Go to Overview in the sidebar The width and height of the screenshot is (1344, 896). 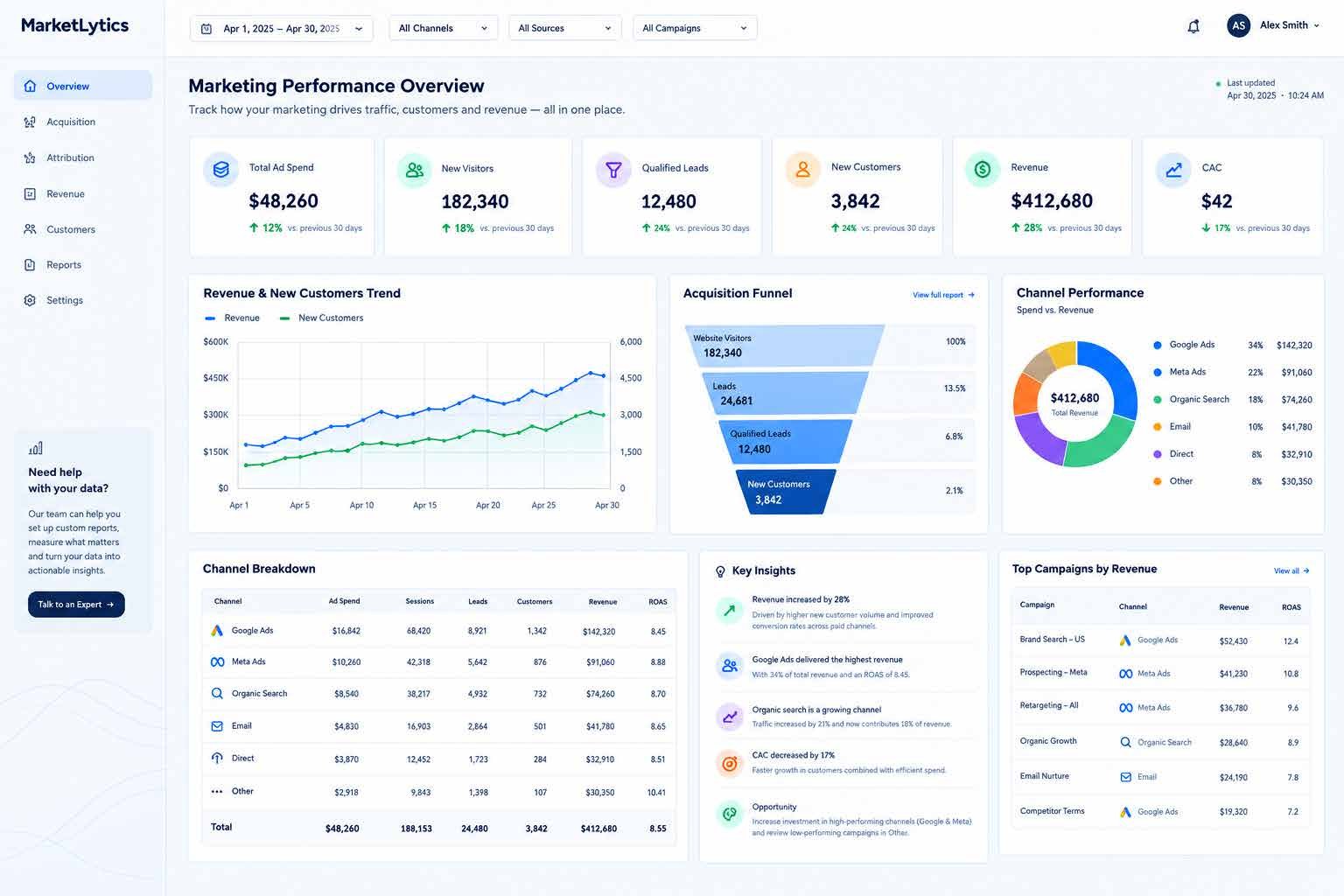[82, 86]
